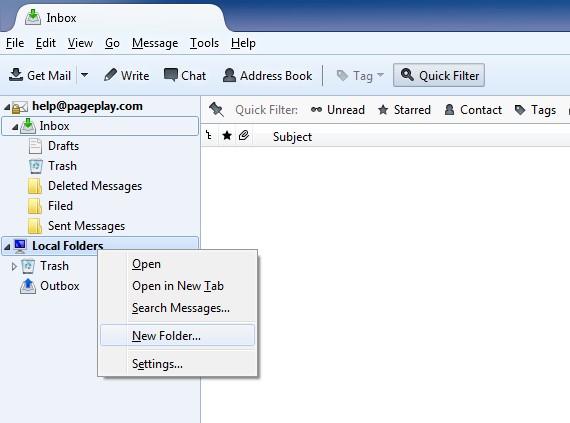The height and width of the screenshot is (423, 570).
Task: Choose New Folder... from the context menu
Action: coord(177,335)
